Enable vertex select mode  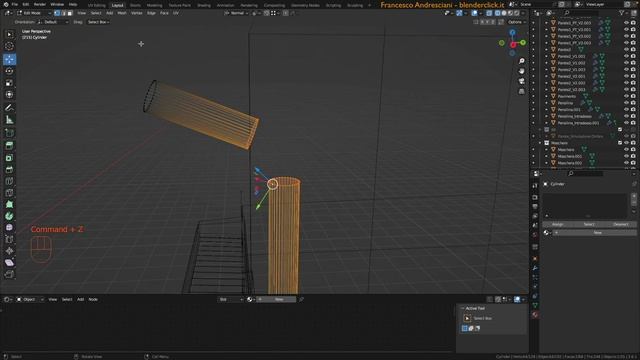coord(57,13)
